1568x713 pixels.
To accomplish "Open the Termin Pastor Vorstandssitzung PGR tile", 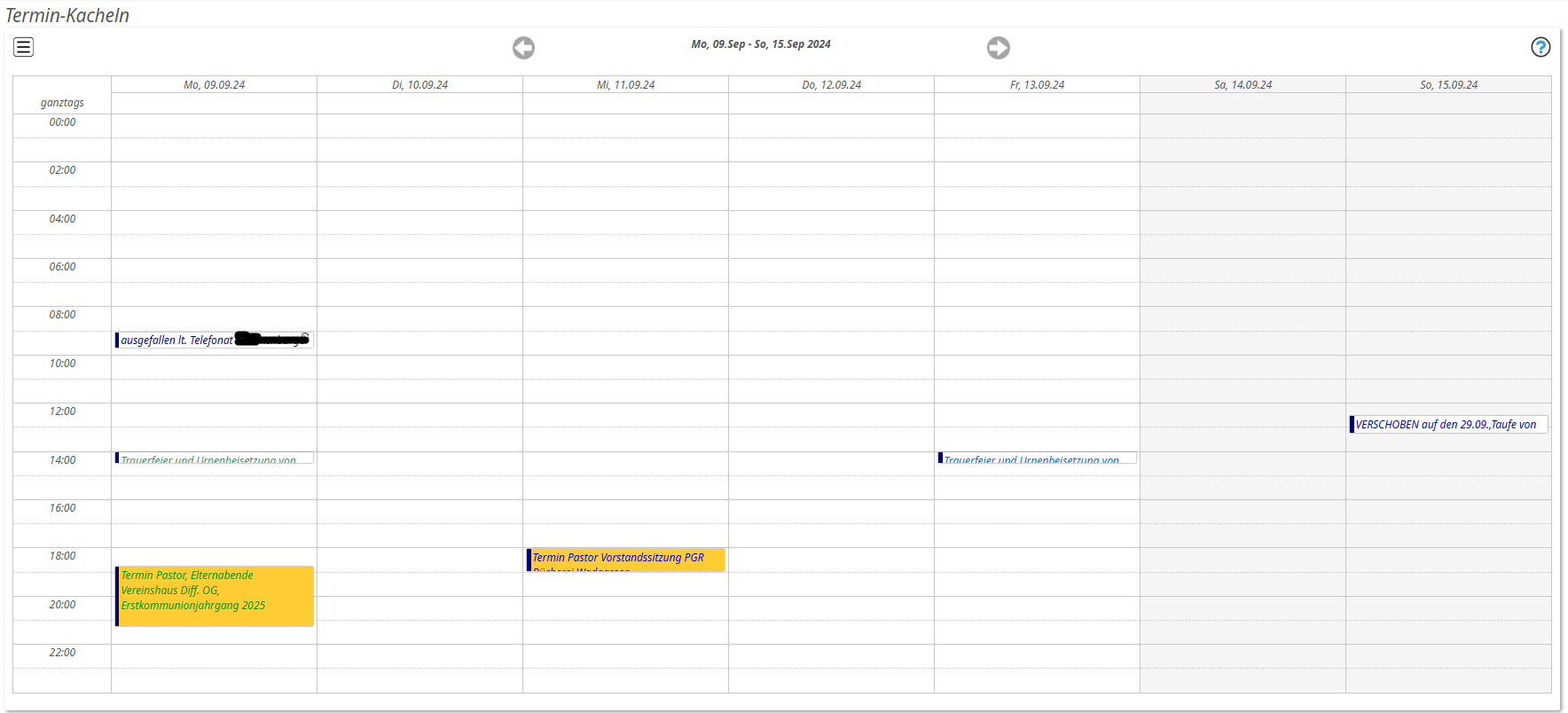I will 625,559.
